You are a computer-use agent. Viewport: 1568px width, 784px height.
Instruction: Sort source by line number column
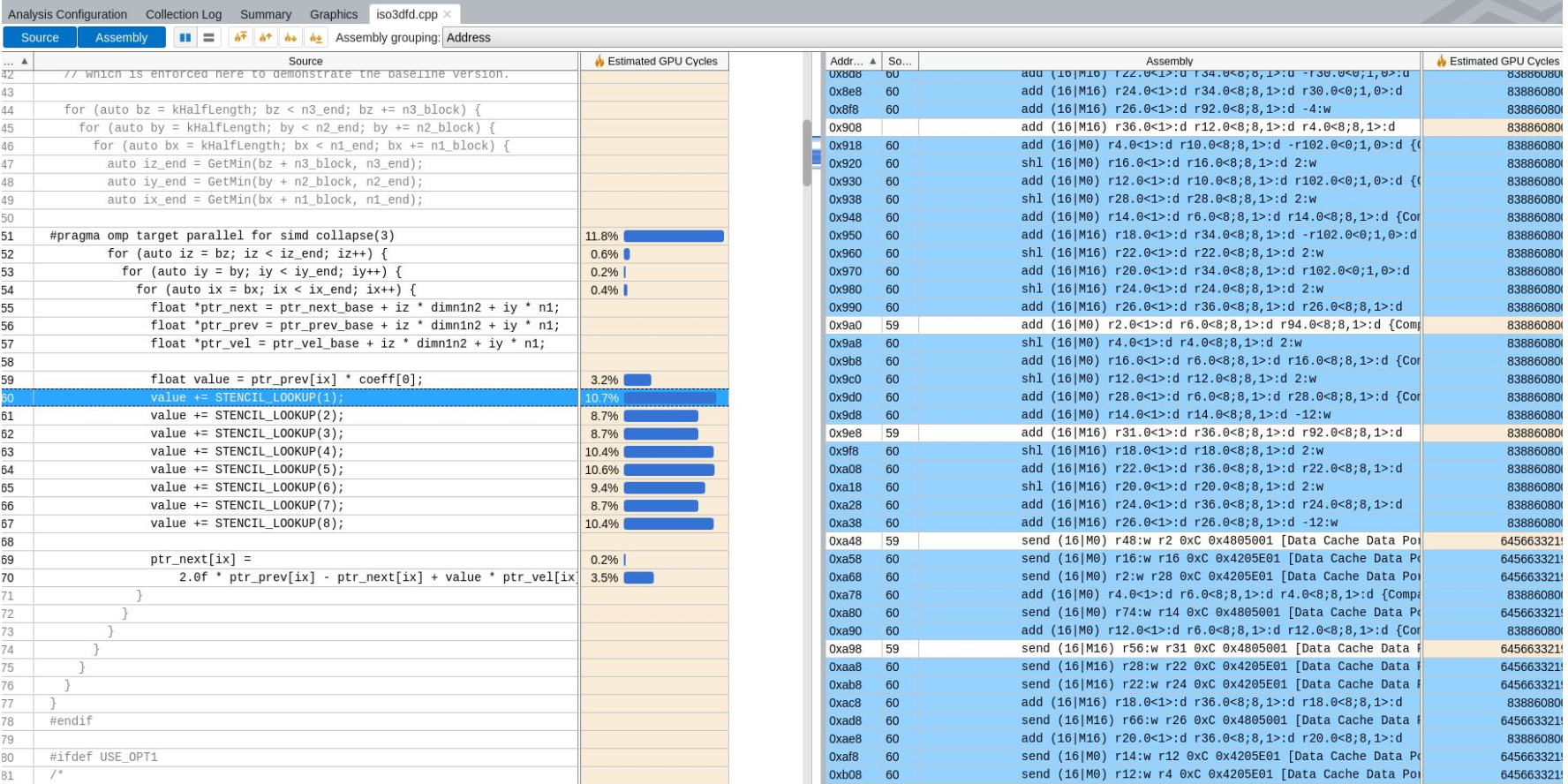click(x=16, y=61)
